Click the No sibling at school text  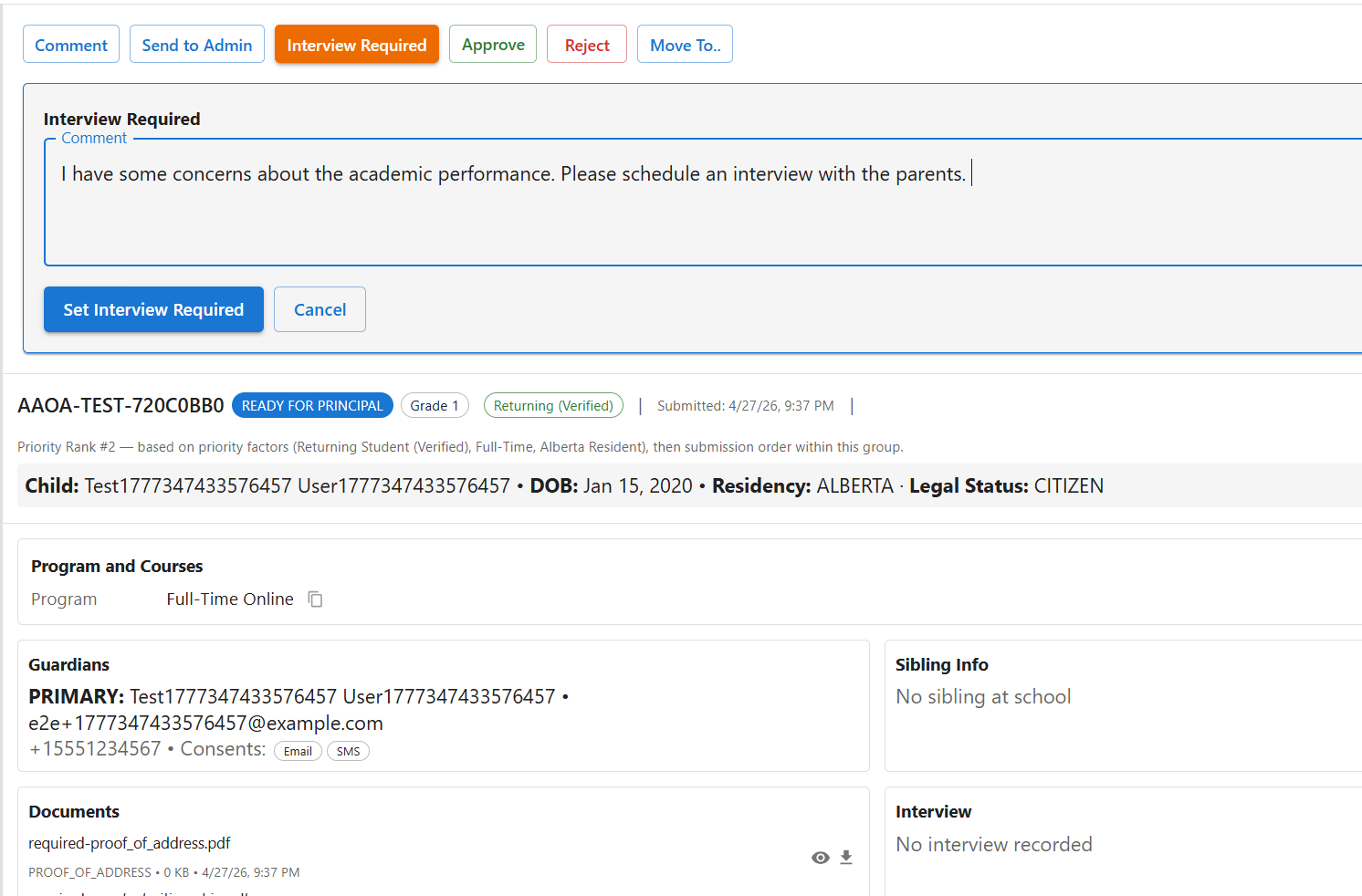click(983, 696)
